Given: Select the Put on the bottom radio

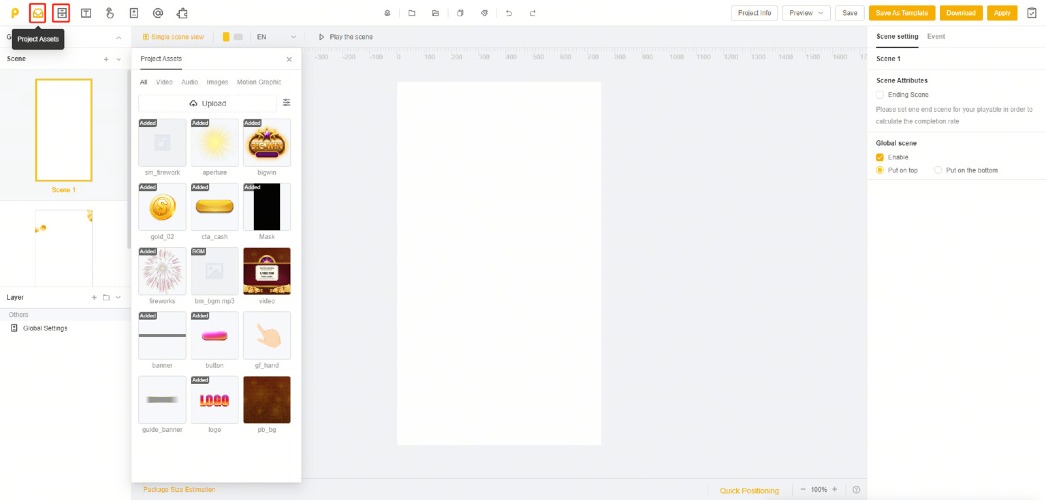Looking at the screenshot, I should [938, 170].
